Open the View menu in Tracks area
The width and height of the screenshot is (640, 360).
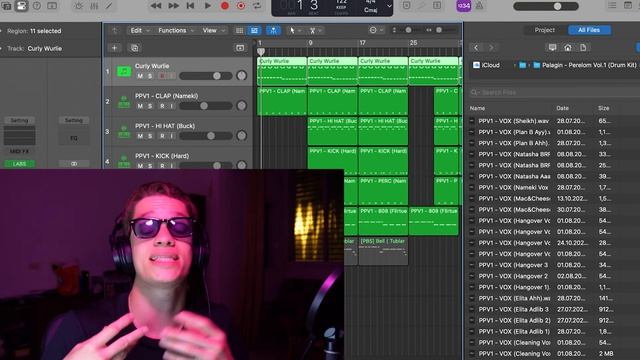pyautogui.click(x=213, y=31)
